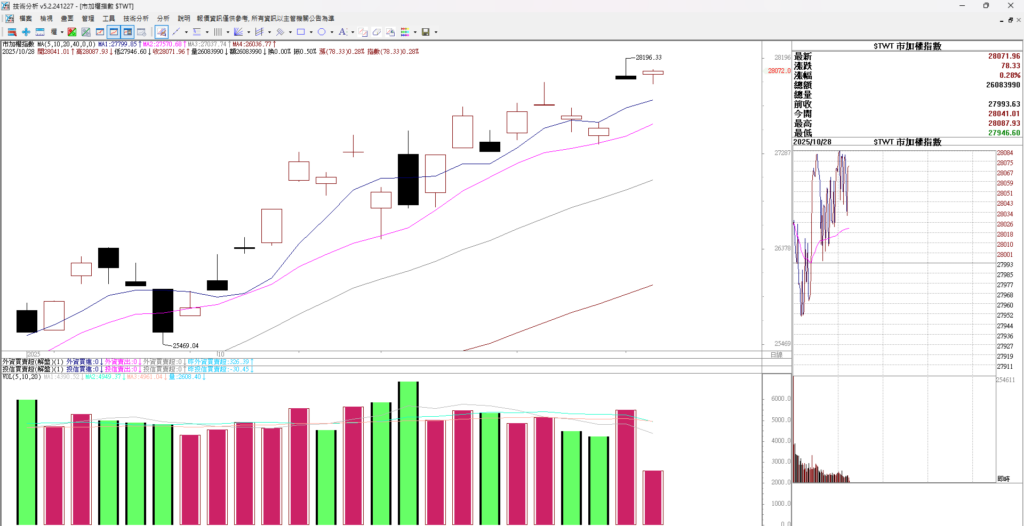Select the rectangle drawing tool

click(301, 32)
